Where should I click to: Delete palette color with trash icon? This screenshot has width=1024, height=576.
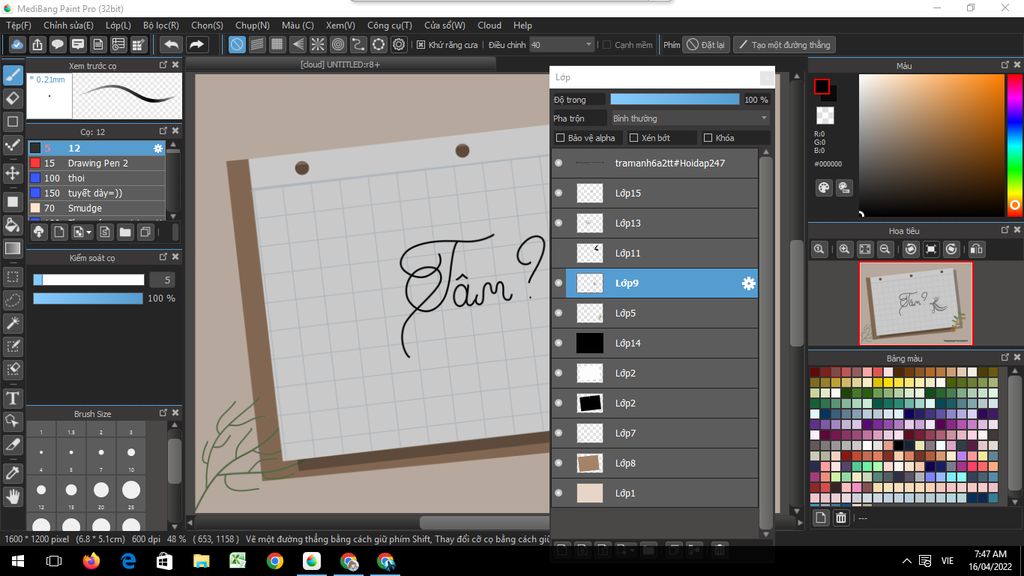coord(840,518)
